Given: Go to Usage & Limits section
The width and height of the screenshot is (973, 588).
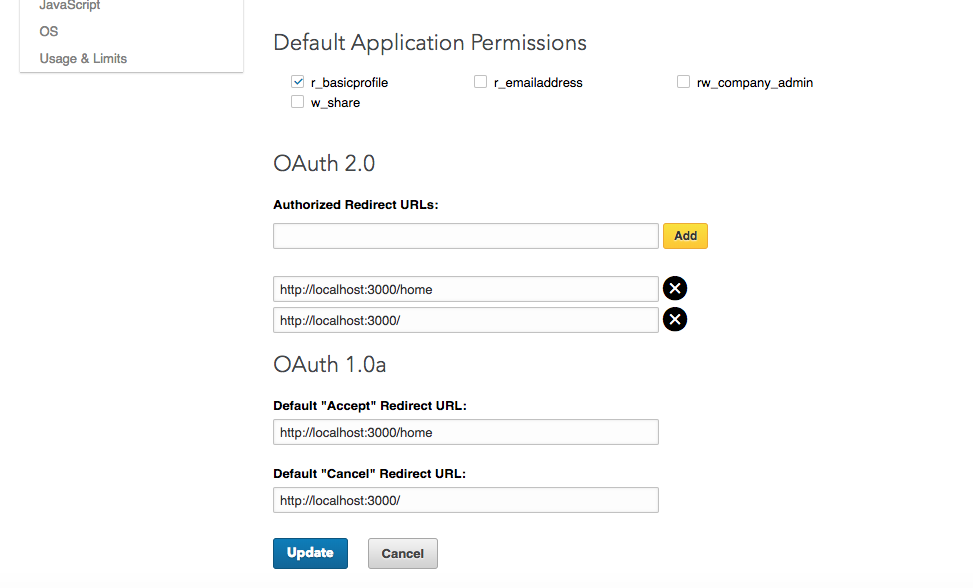Looking at the screenshot, I should coord(83,59).
